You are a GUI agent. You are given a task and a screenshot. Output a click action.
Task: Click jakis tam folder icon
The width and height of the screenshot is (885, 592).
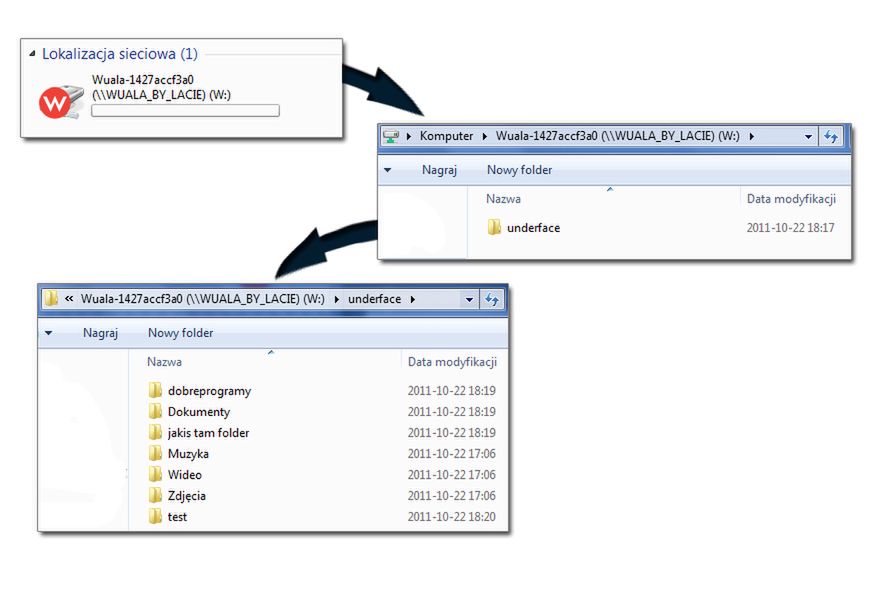coord(155,432)
